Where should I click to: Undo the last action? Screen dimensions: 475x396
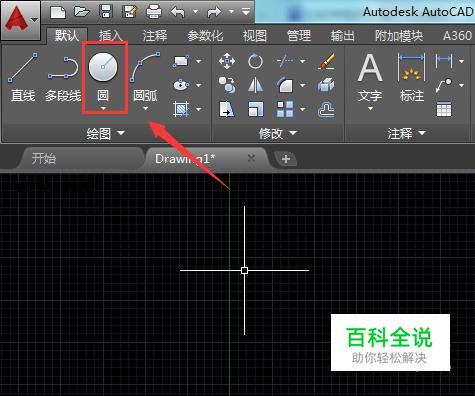point(178,12)
